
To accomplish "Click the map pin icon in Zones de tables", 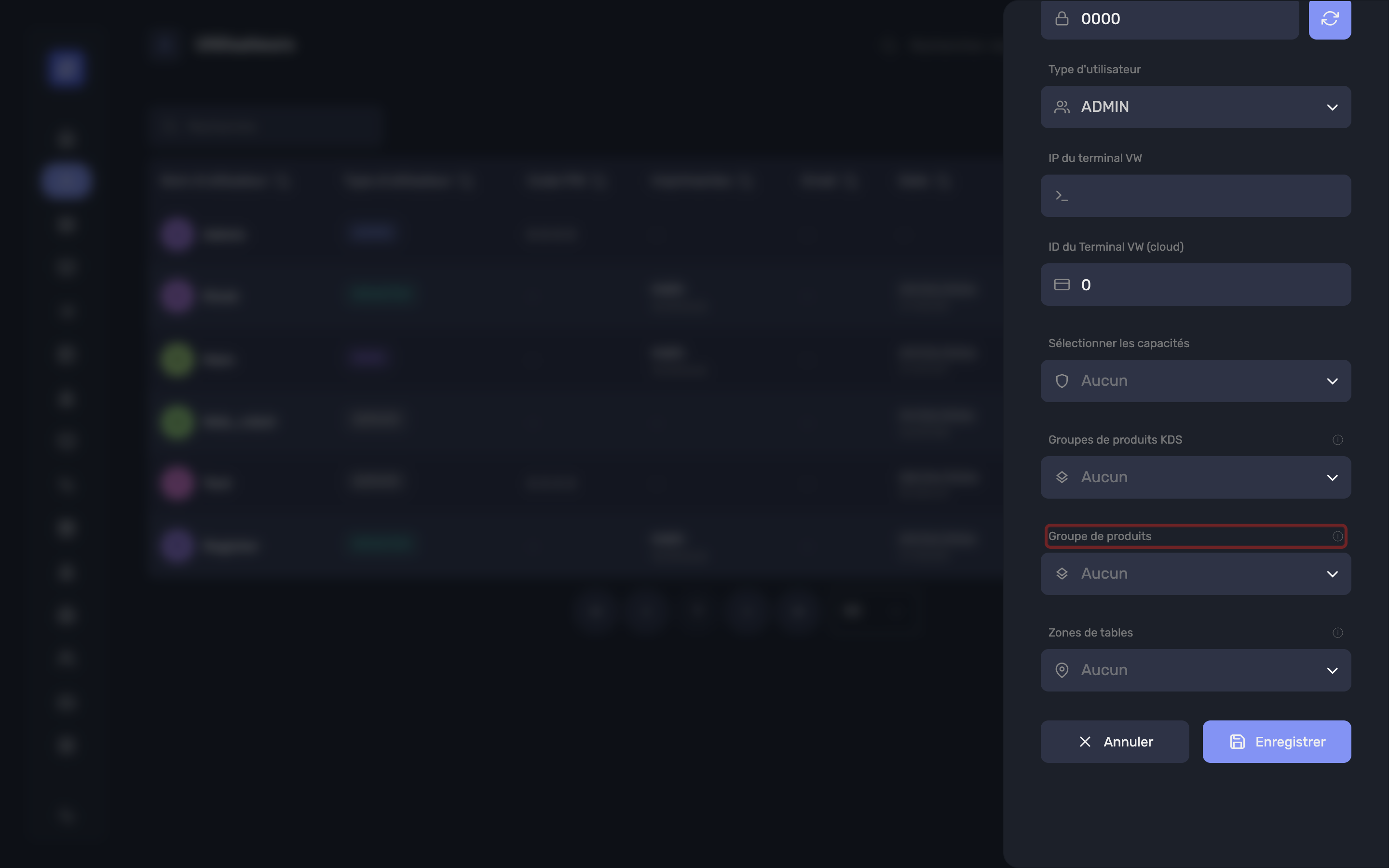I will click(x=1062, y=670).
